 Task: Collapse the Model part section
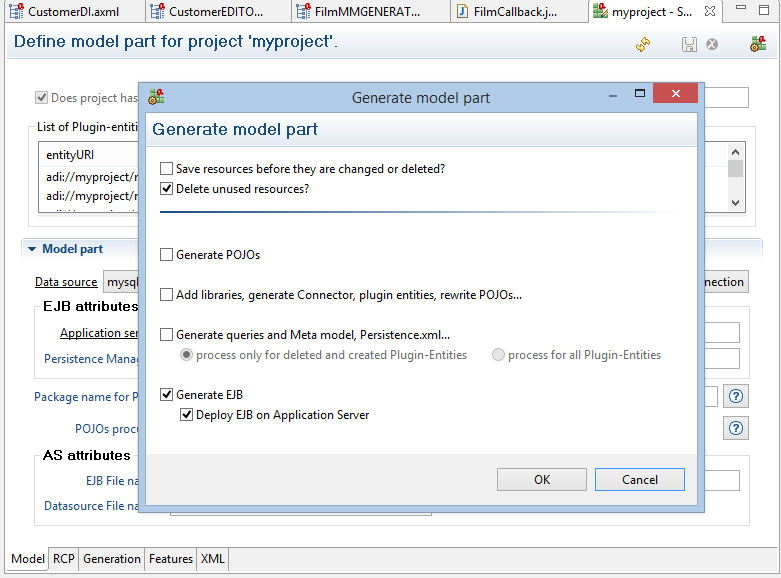(32, 249)
